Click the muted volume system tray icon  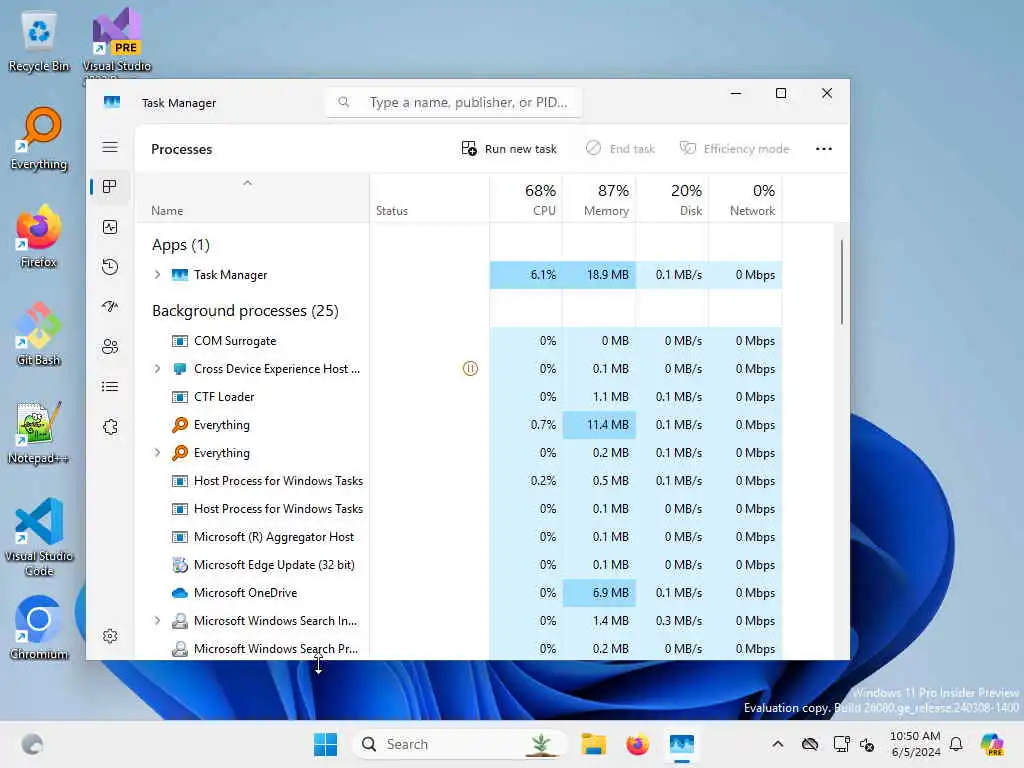coord(867,744)
